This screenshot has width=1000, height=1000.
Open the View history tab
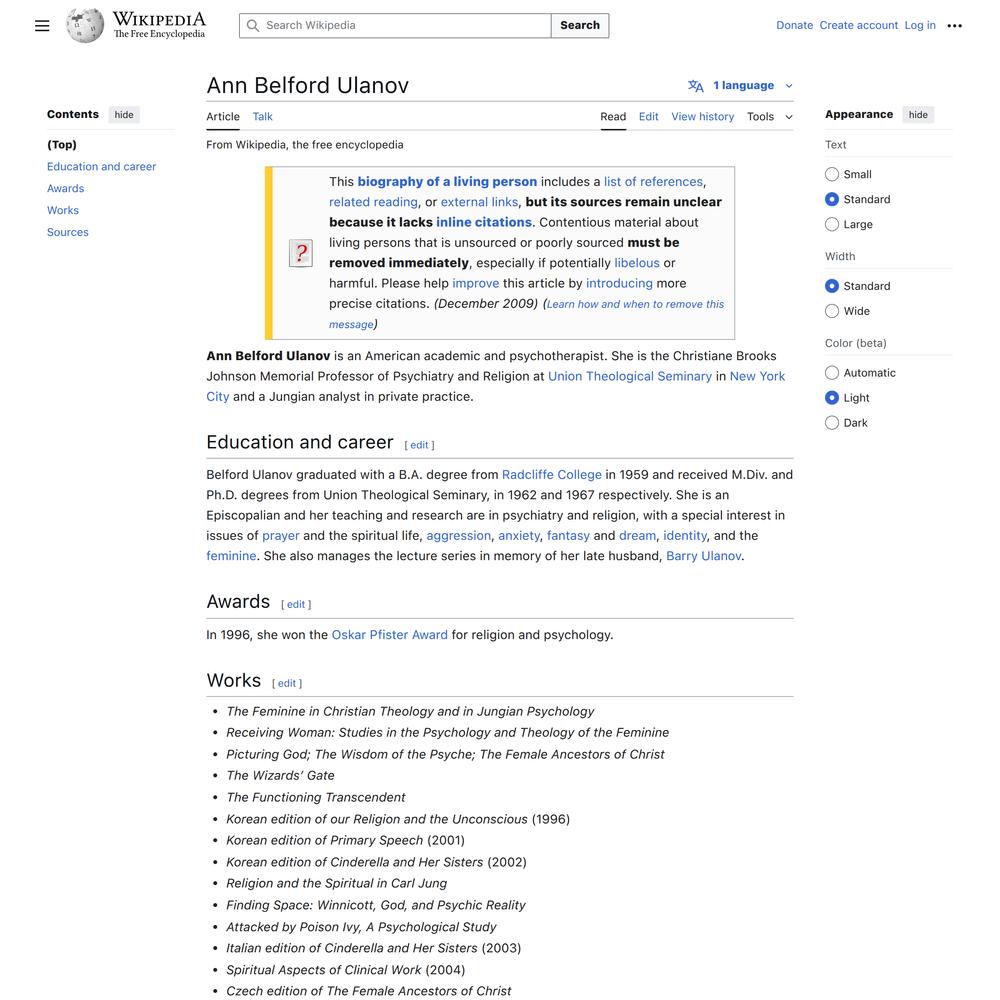[x=702, y=117]
